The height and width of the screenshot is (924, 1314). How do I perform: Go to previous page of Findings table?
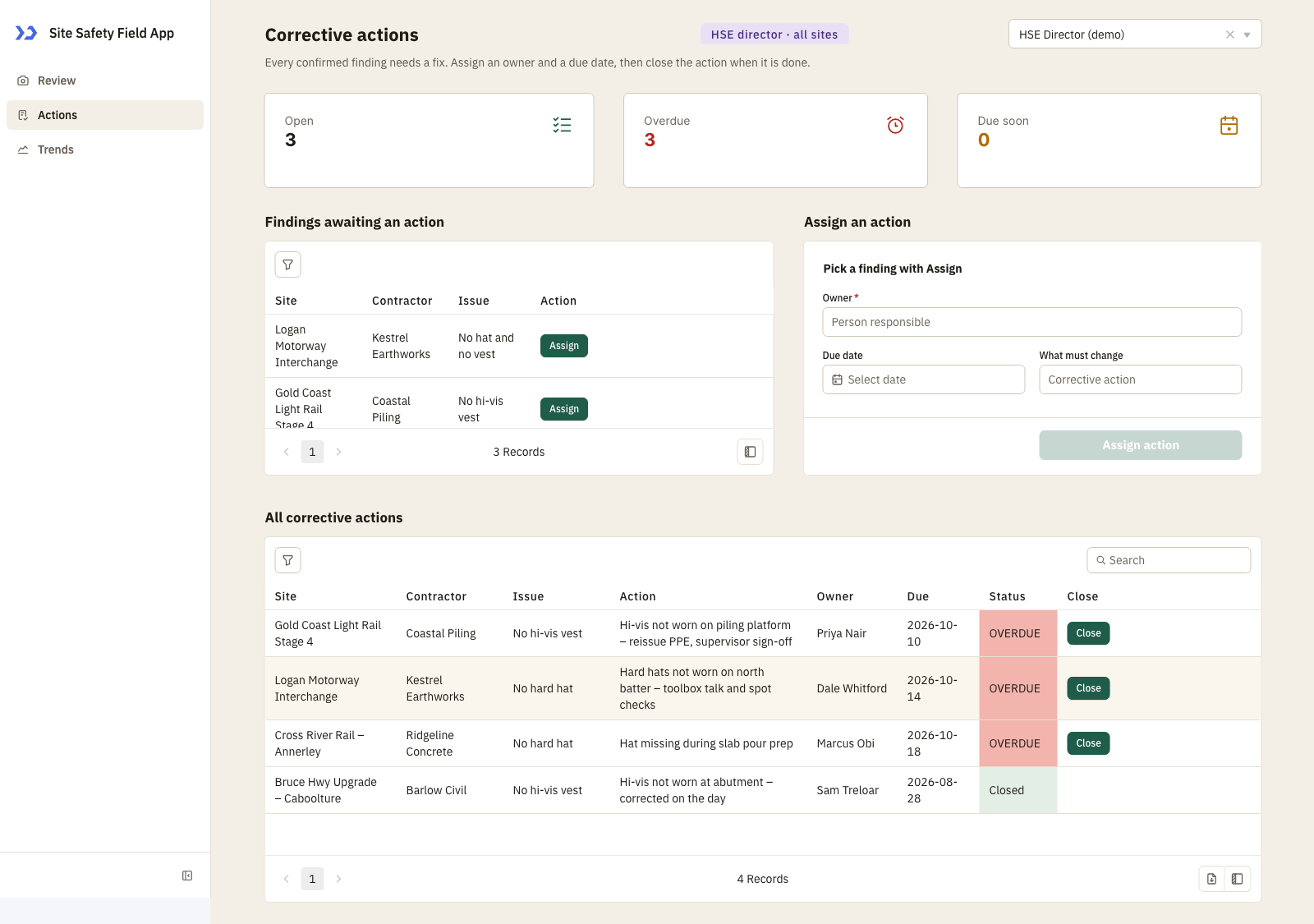[286, 452]
